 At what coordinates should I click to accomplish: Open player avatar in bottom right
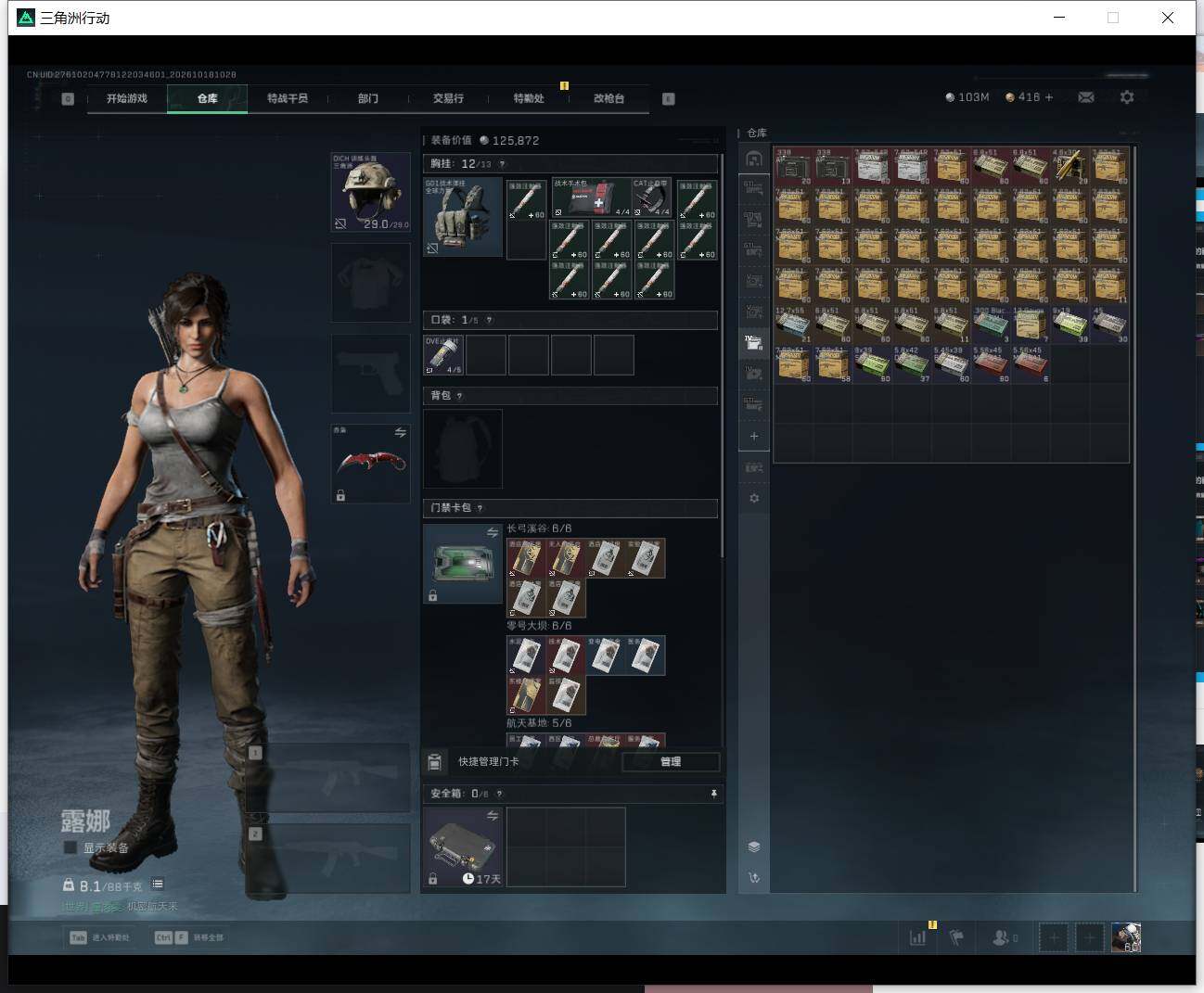[1126, 937]
